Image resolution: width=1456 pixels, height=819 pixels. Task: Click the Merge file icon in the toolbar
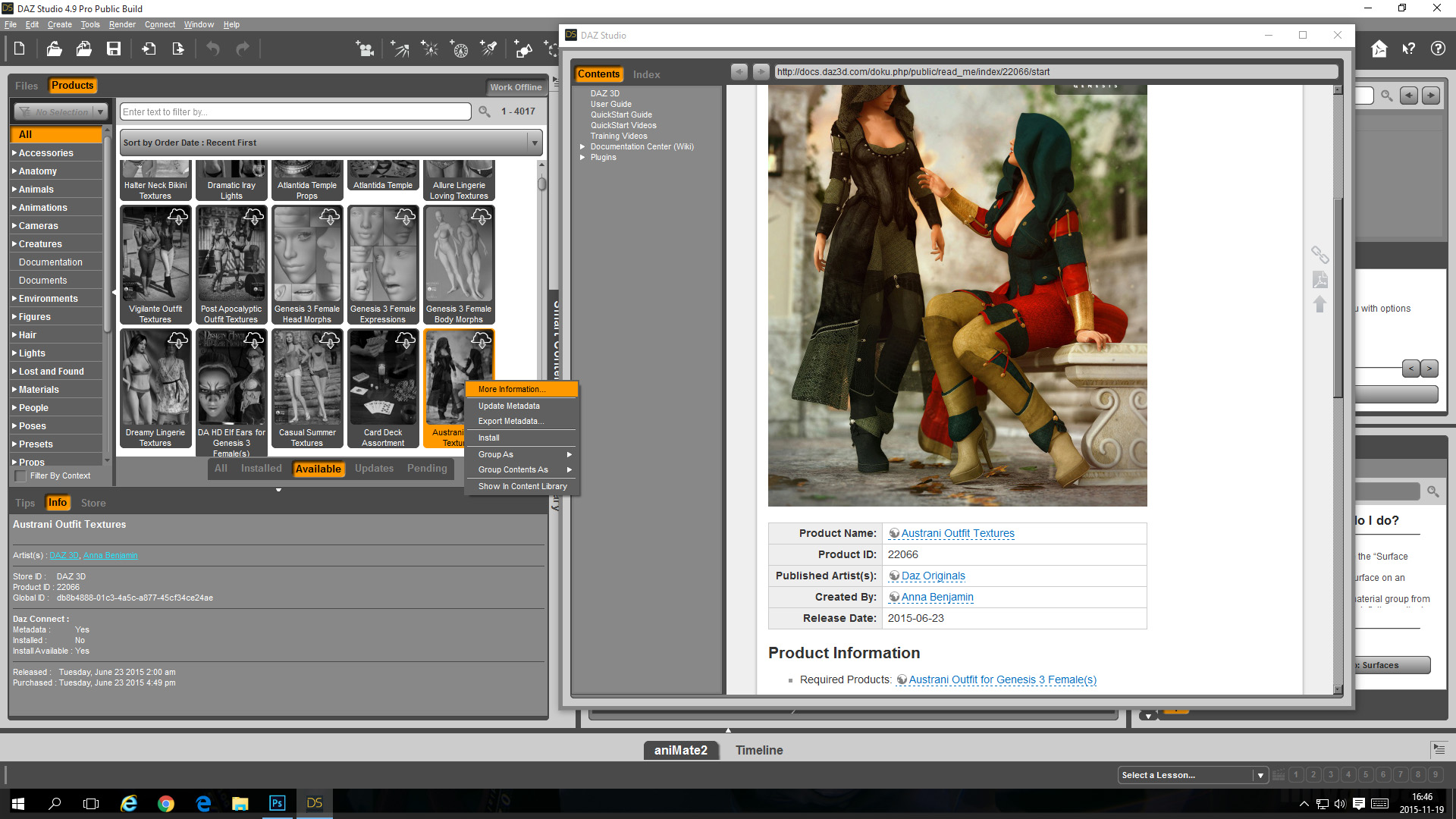[x=83, y=49]
